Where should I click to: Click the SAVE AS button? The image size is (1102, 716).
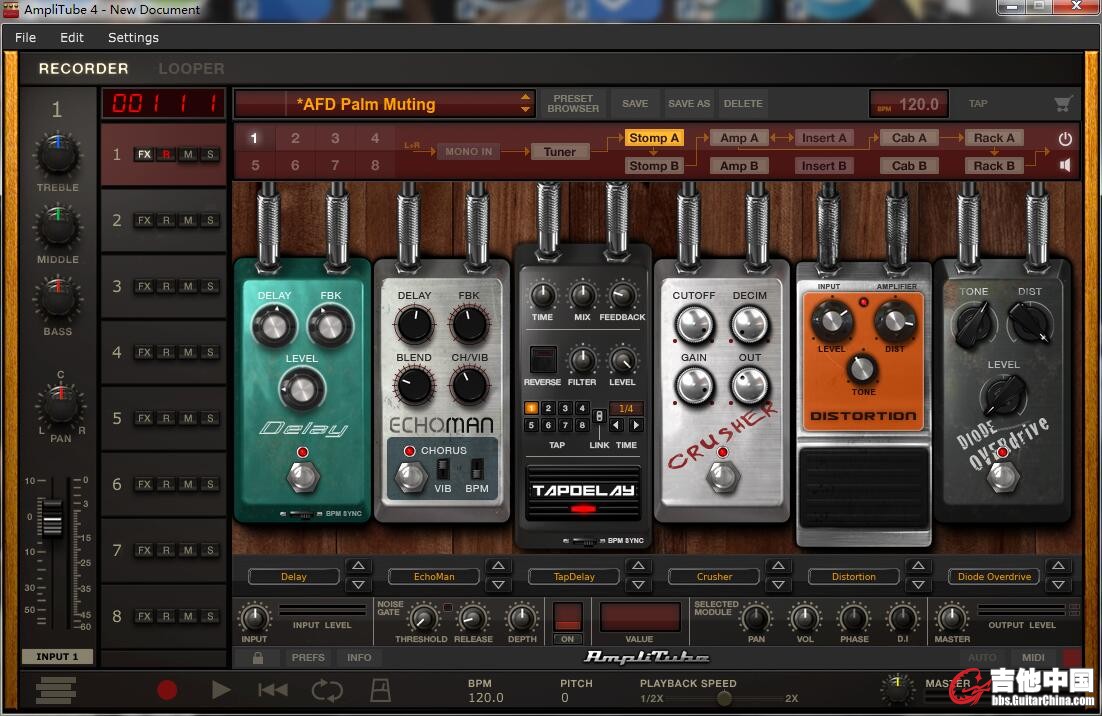coord(689,103)
